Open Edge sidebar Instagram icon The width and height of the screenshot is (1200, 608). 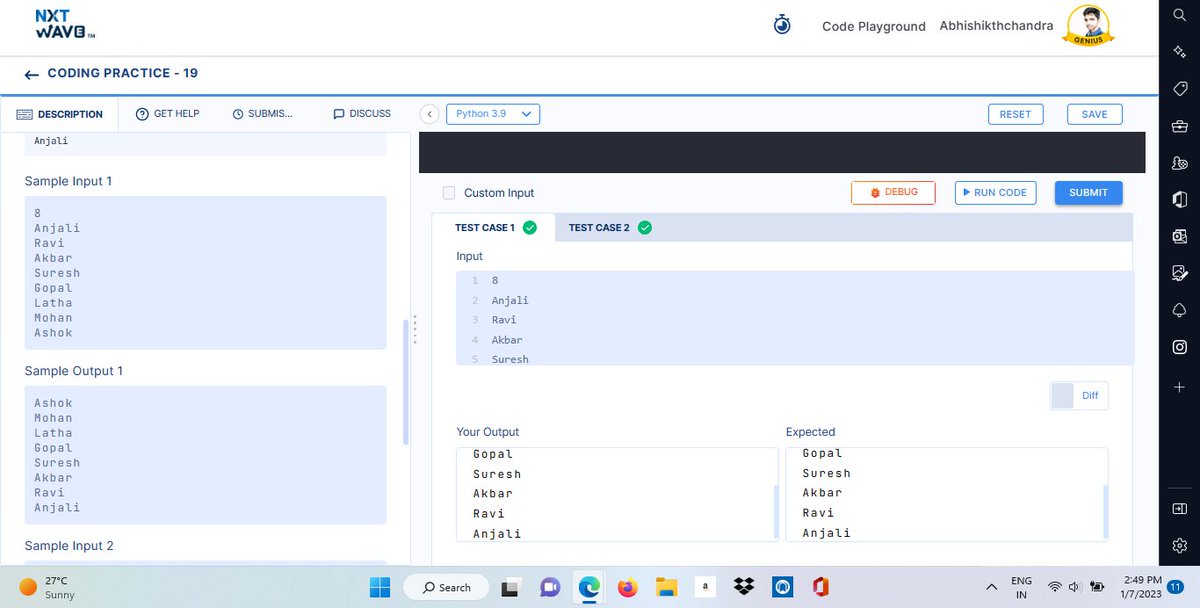1179,347
